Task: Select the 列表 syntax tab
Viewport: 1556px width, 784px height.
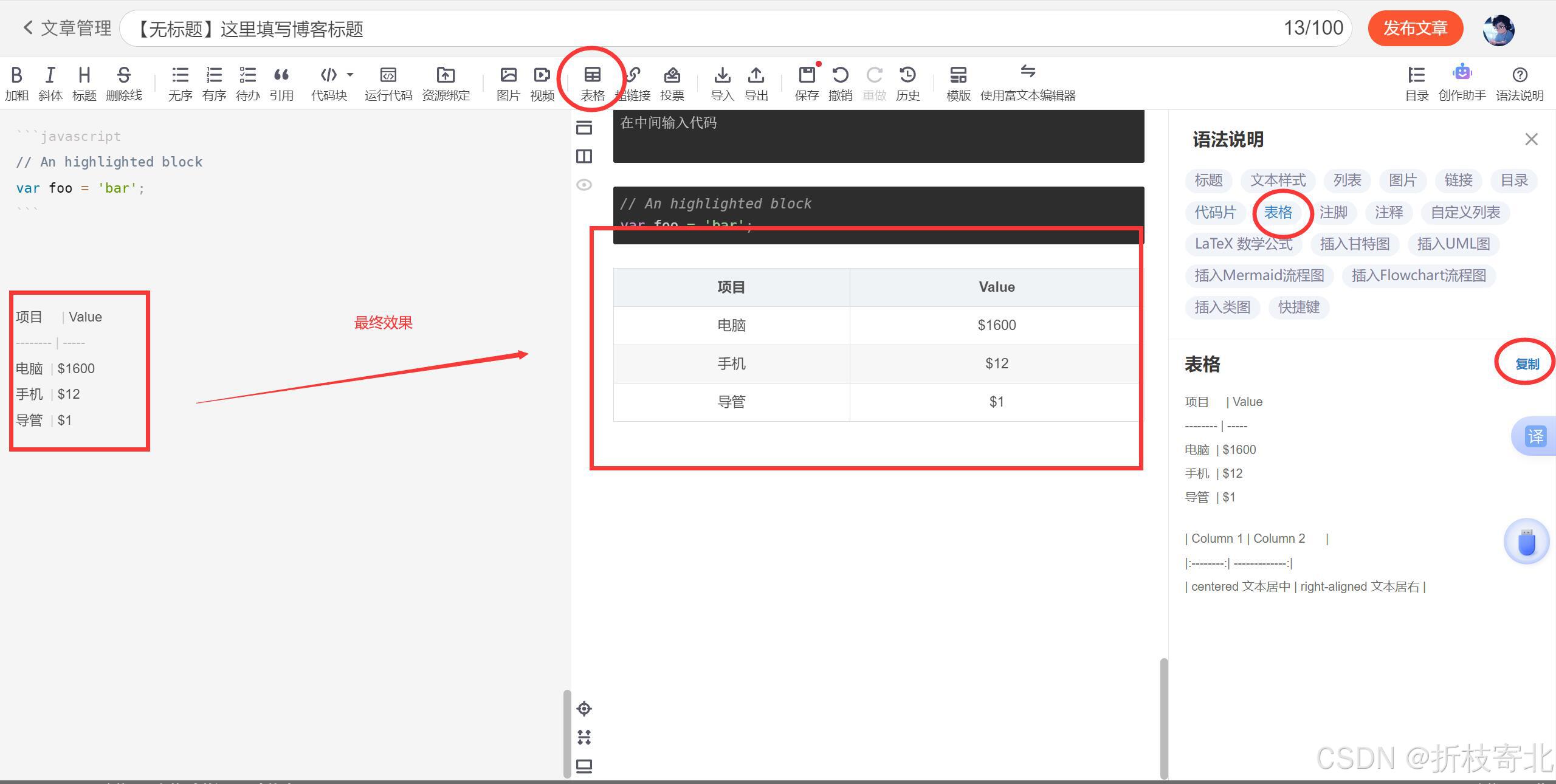Action: pos(1347,181)
